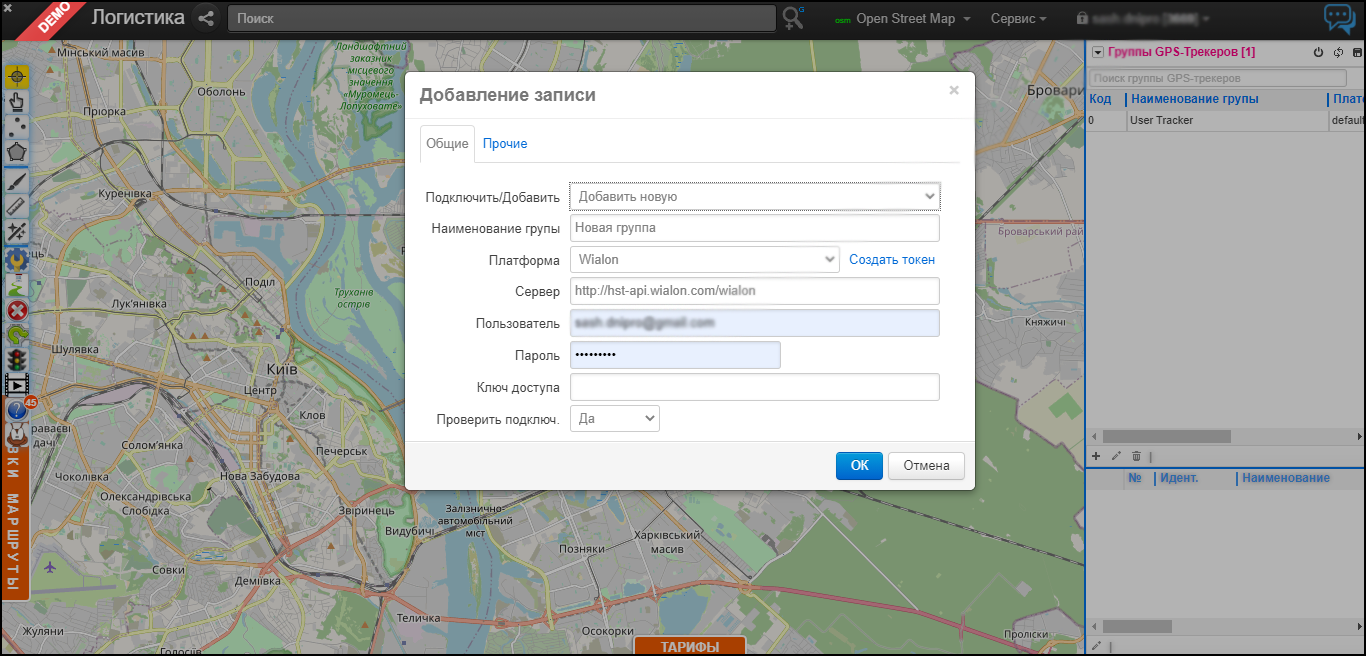Refresh the GPS tracker groups list

[x=1338, y=52]
